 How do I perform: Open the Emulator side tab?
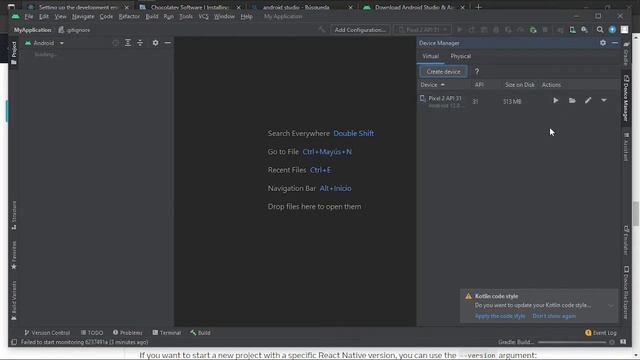click(626, 240)
